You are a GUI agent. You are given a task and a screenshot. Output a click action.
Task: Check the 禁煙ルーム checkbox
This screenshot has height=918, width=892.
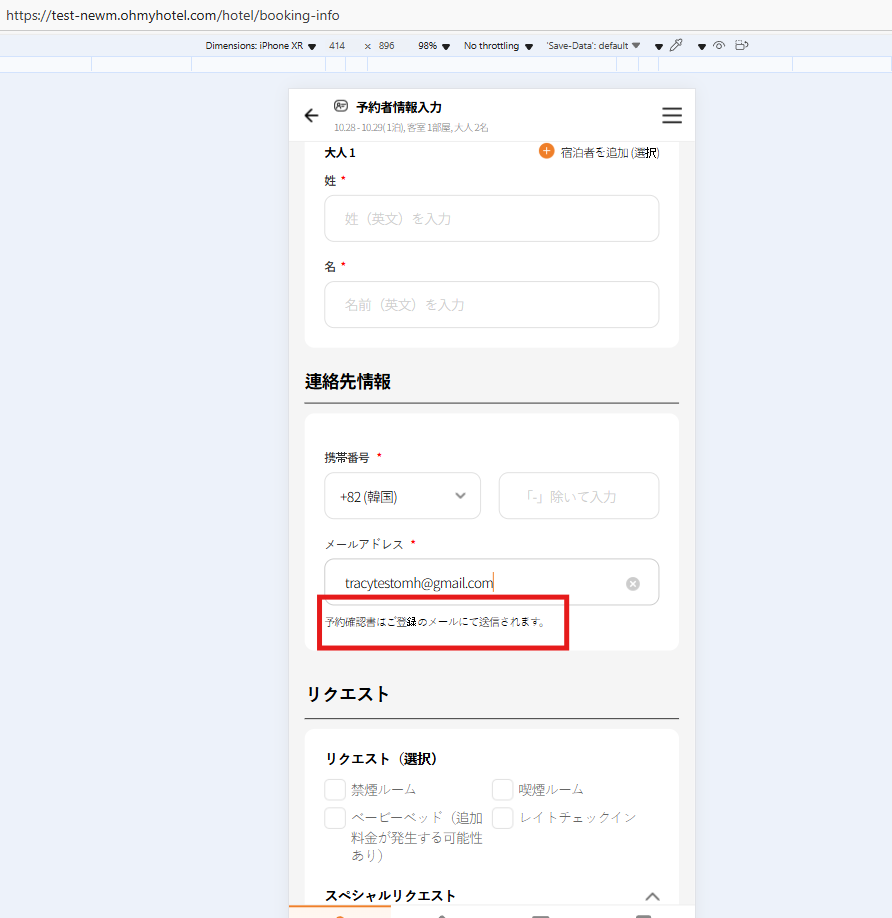coord(335,789)
